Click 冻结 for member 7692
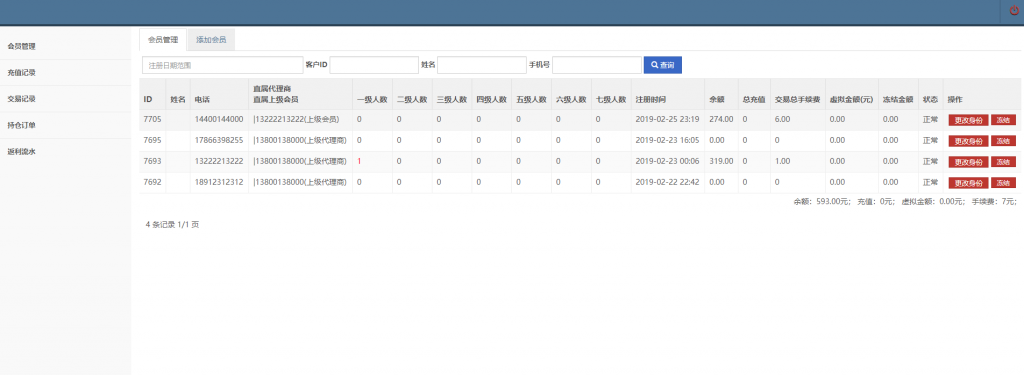This screenshot has width=1024, height=375. pos(1004,183)
